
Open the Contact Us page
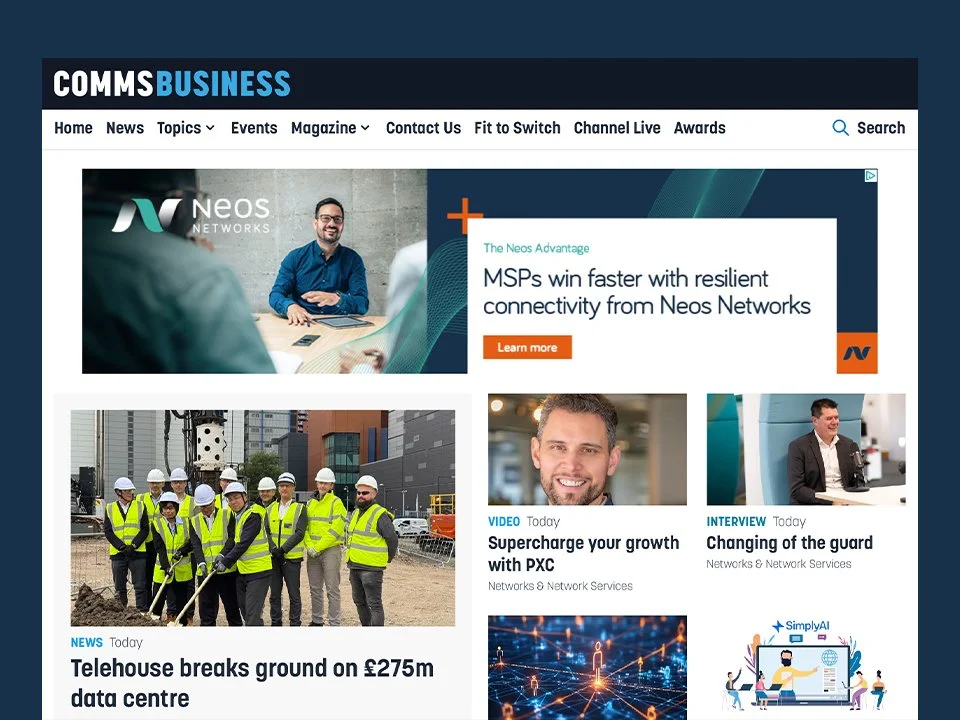[423, 128]
